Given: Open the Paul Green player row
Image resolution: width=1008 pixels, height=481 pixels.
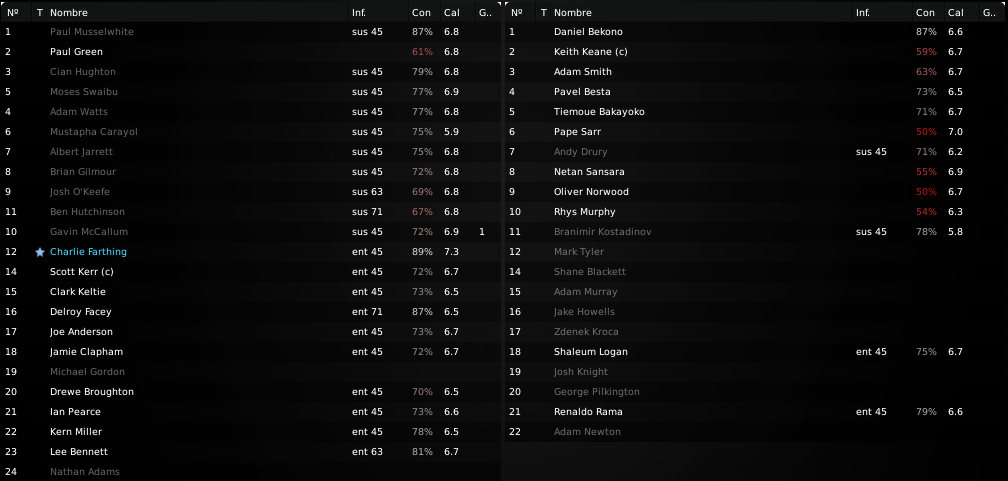Looking at the screenshot, I should point(251,51).
